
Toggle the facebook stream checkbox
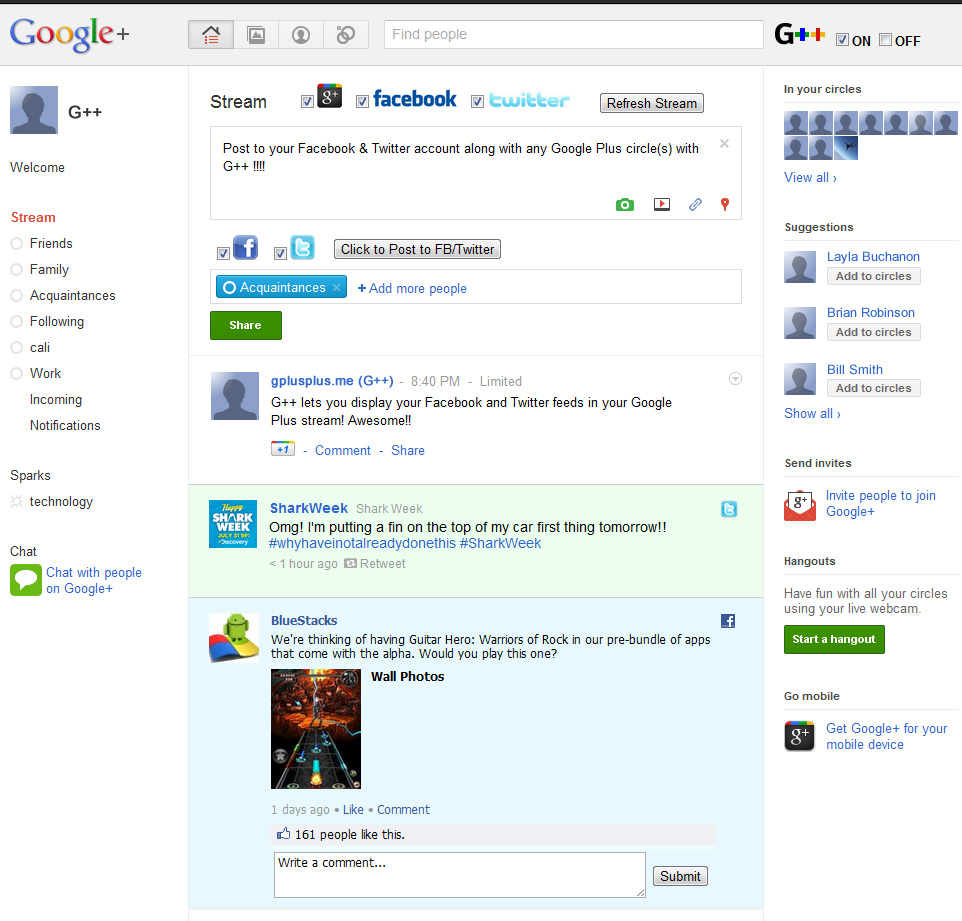click(363, 102)
